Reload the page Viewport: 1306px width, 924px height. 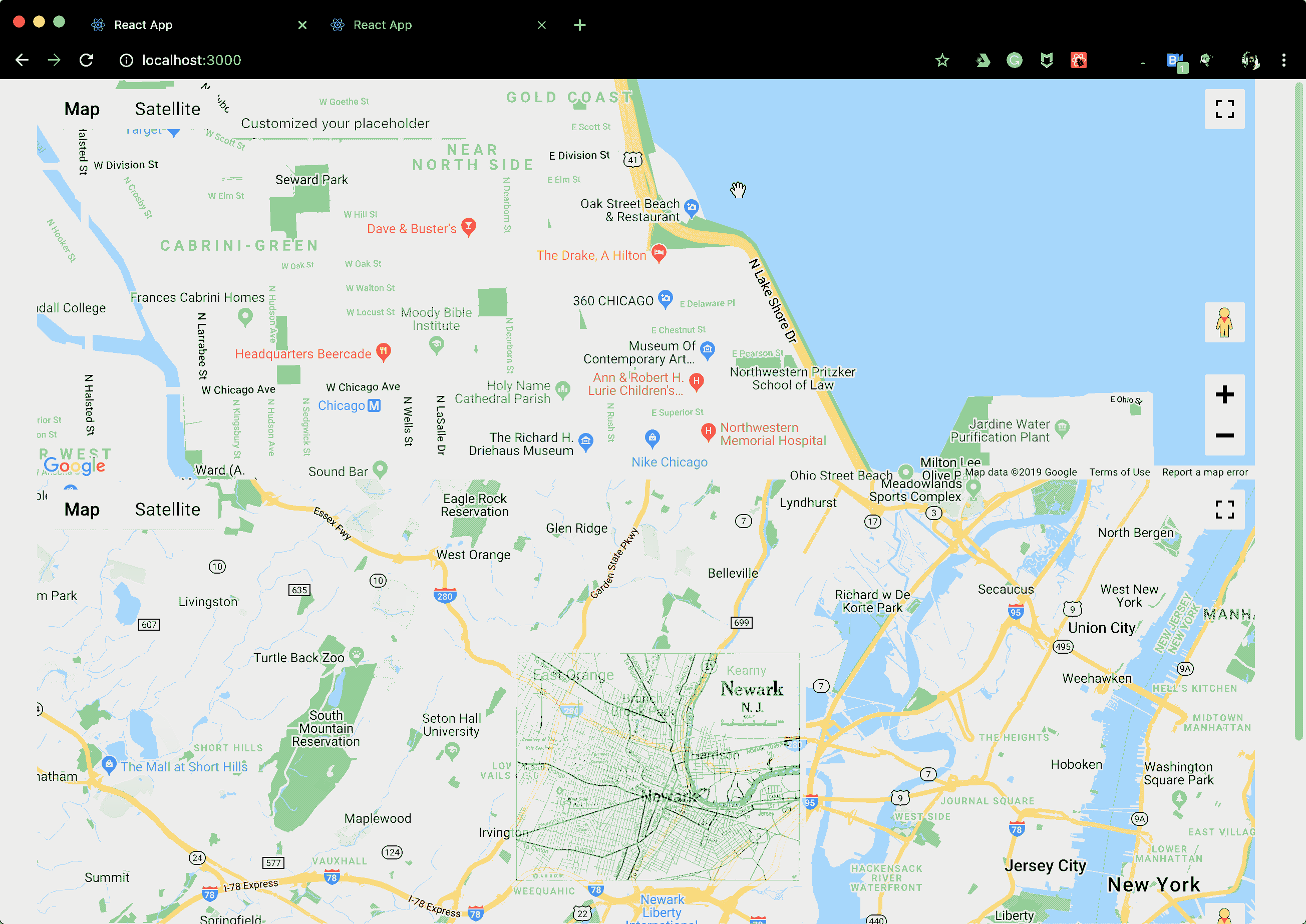87,60
